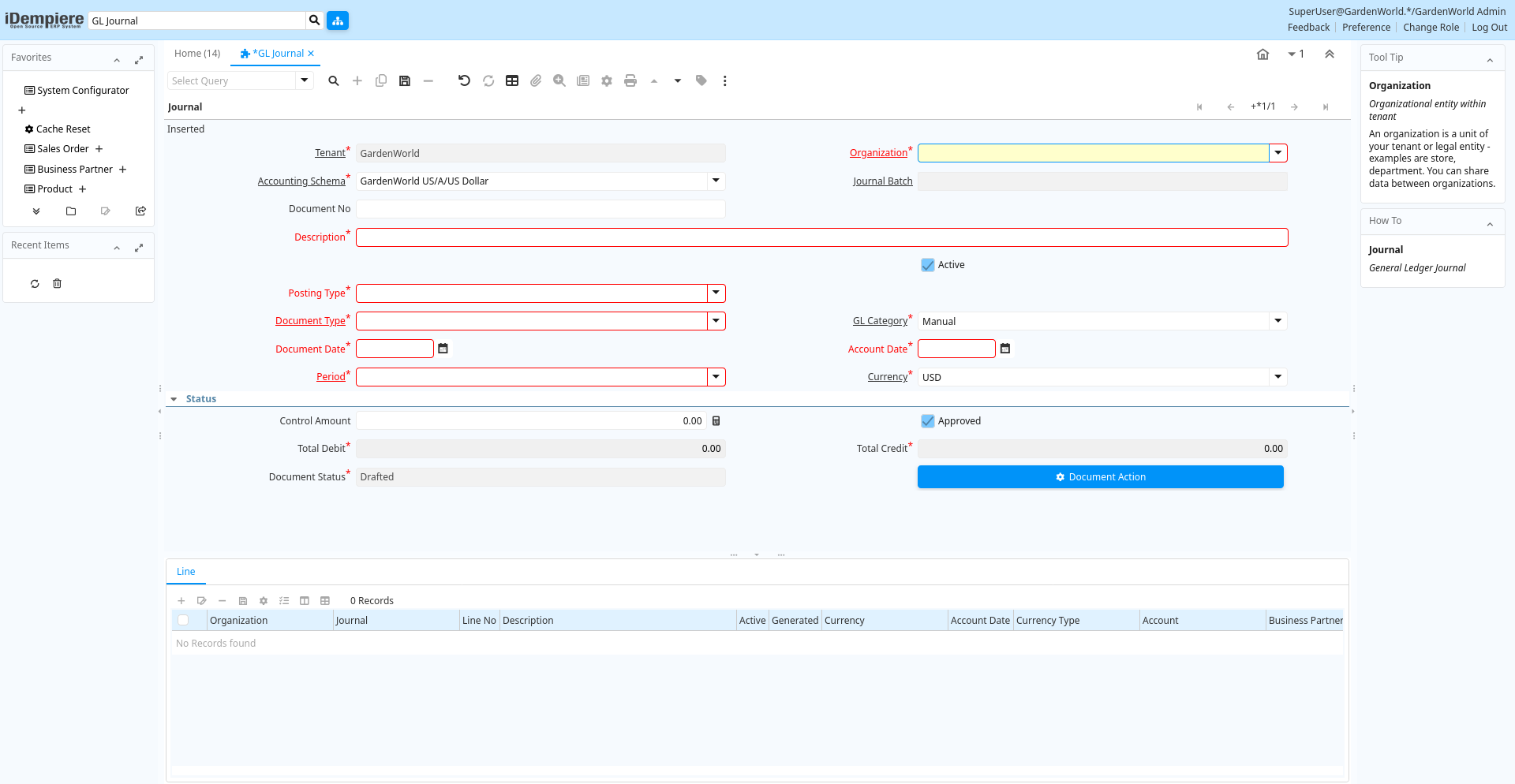Click the Undo changes toolbar icon
Viewport: 1515px width, 784px height.
(x=464, y=80)
